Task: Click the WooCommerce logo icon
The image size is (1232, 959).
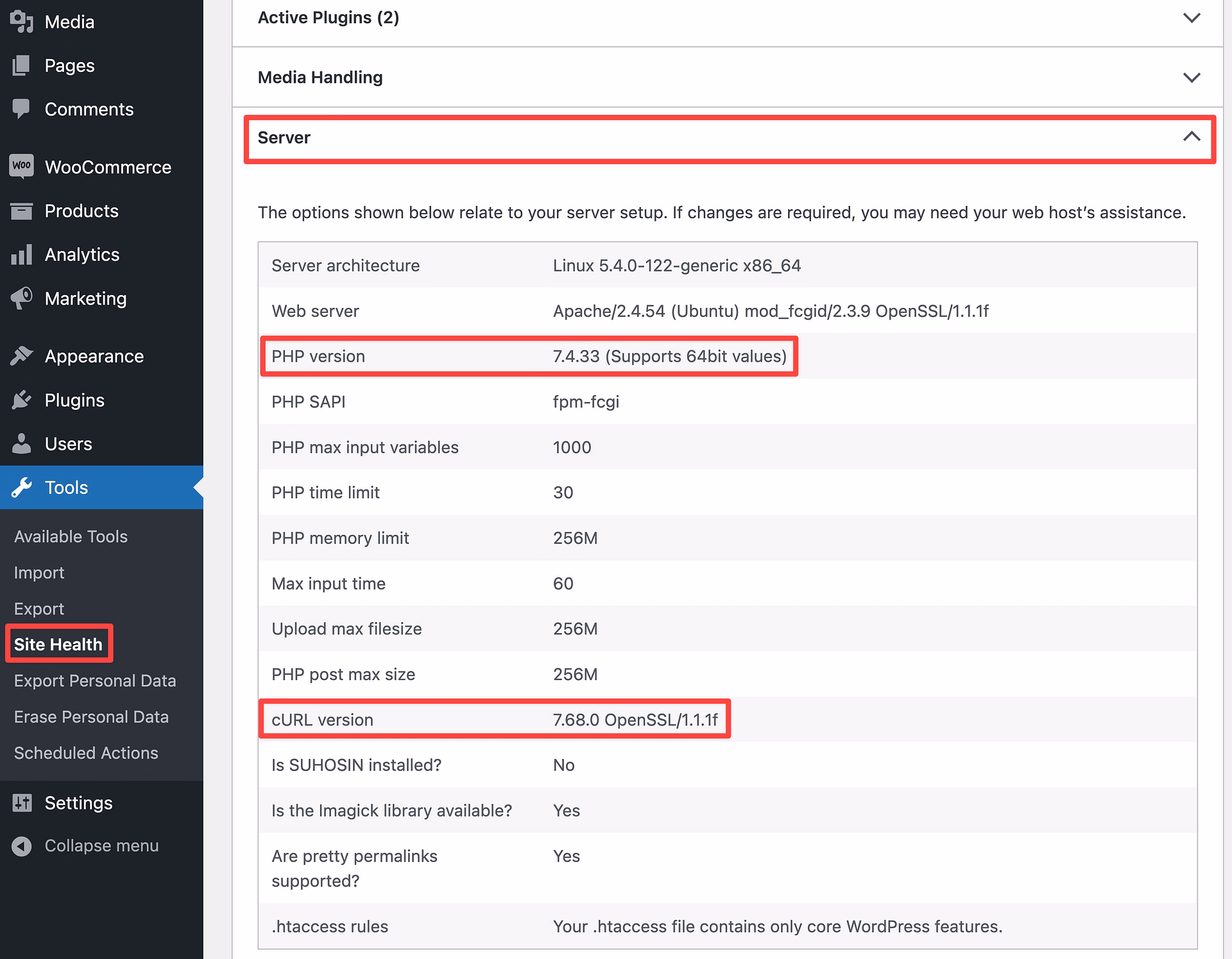Action: tap(21, 166)
